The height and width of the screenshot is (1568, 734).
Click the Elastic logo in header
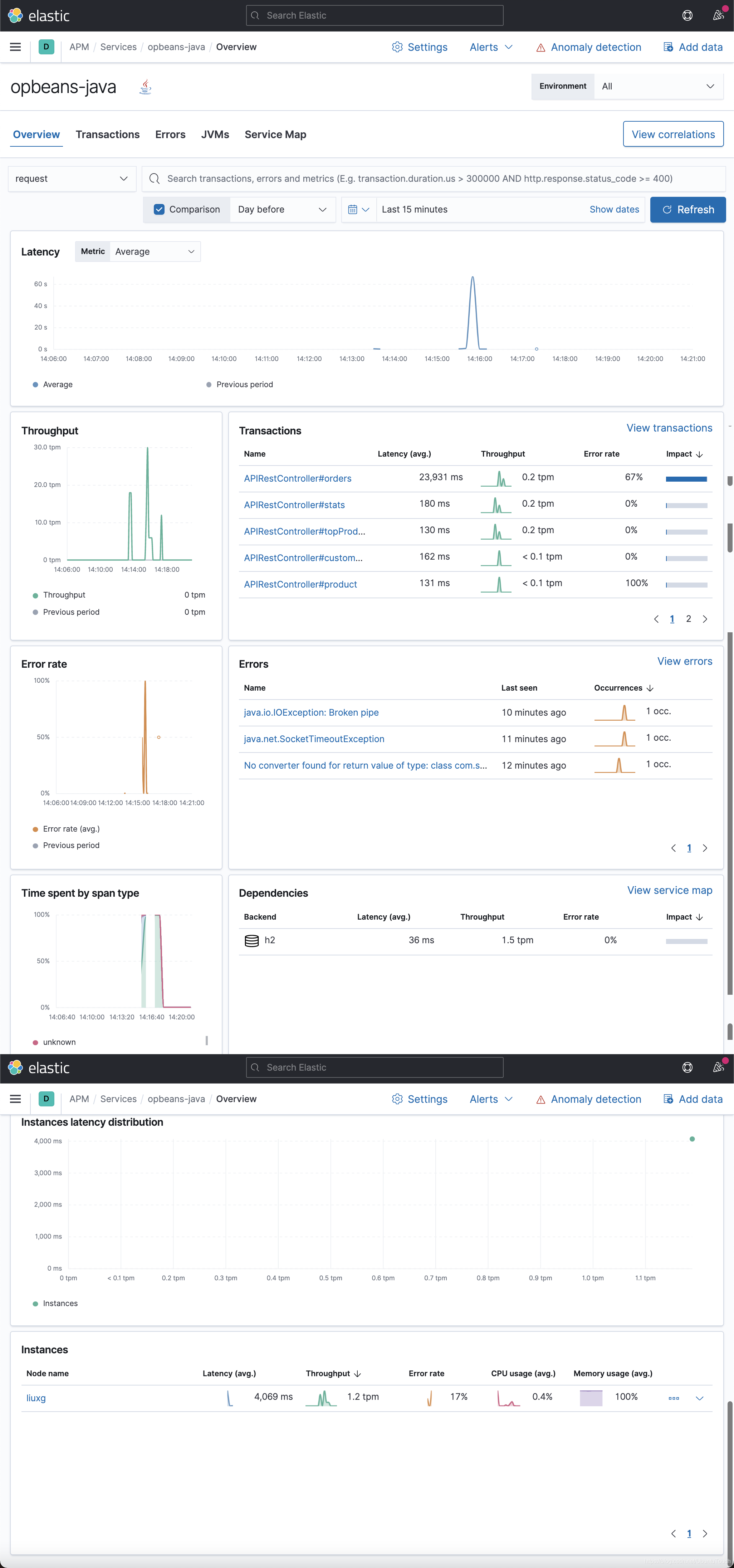38,15
